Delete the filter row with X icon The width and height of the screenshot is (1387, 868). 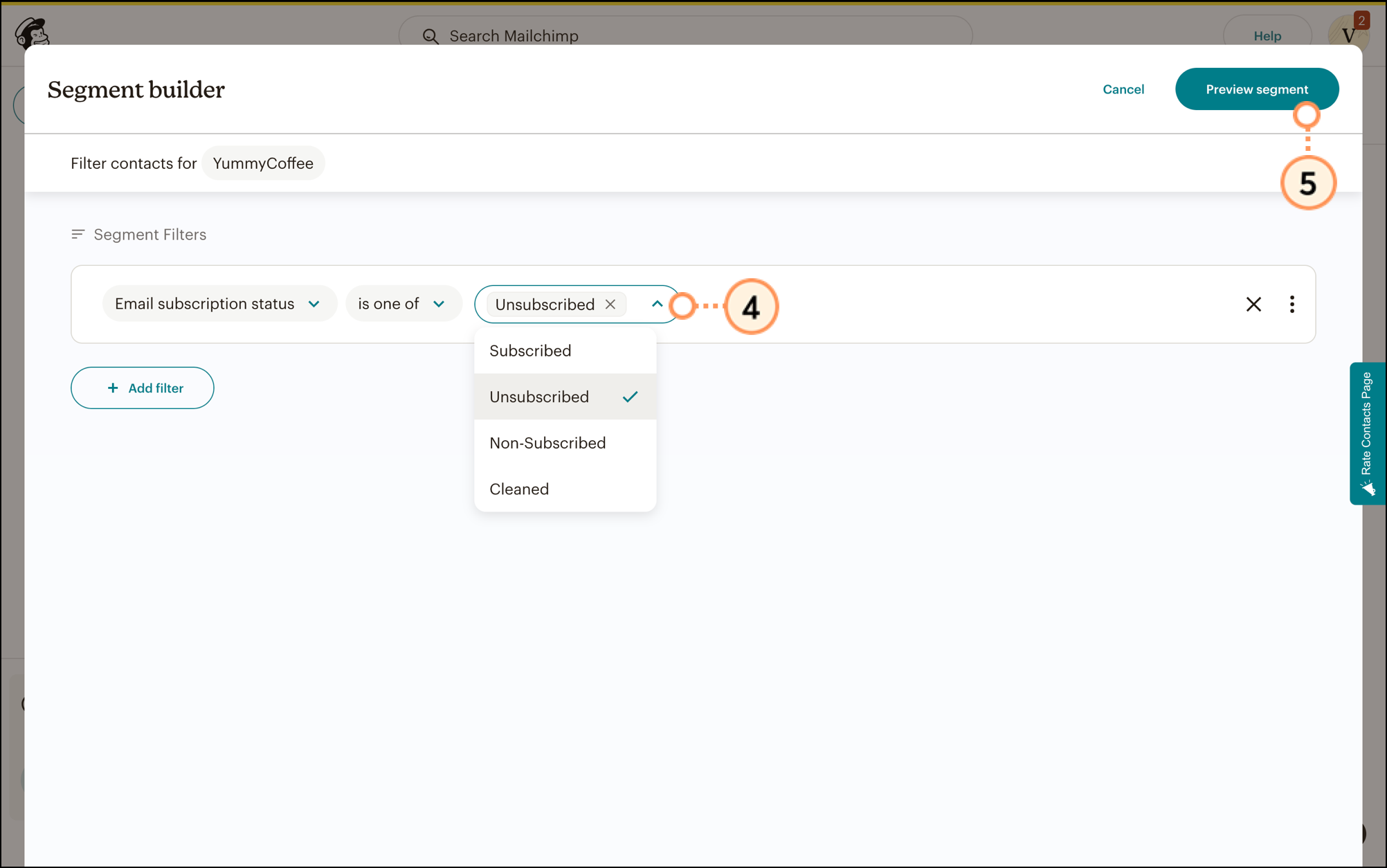click(x=1253, y=304)
